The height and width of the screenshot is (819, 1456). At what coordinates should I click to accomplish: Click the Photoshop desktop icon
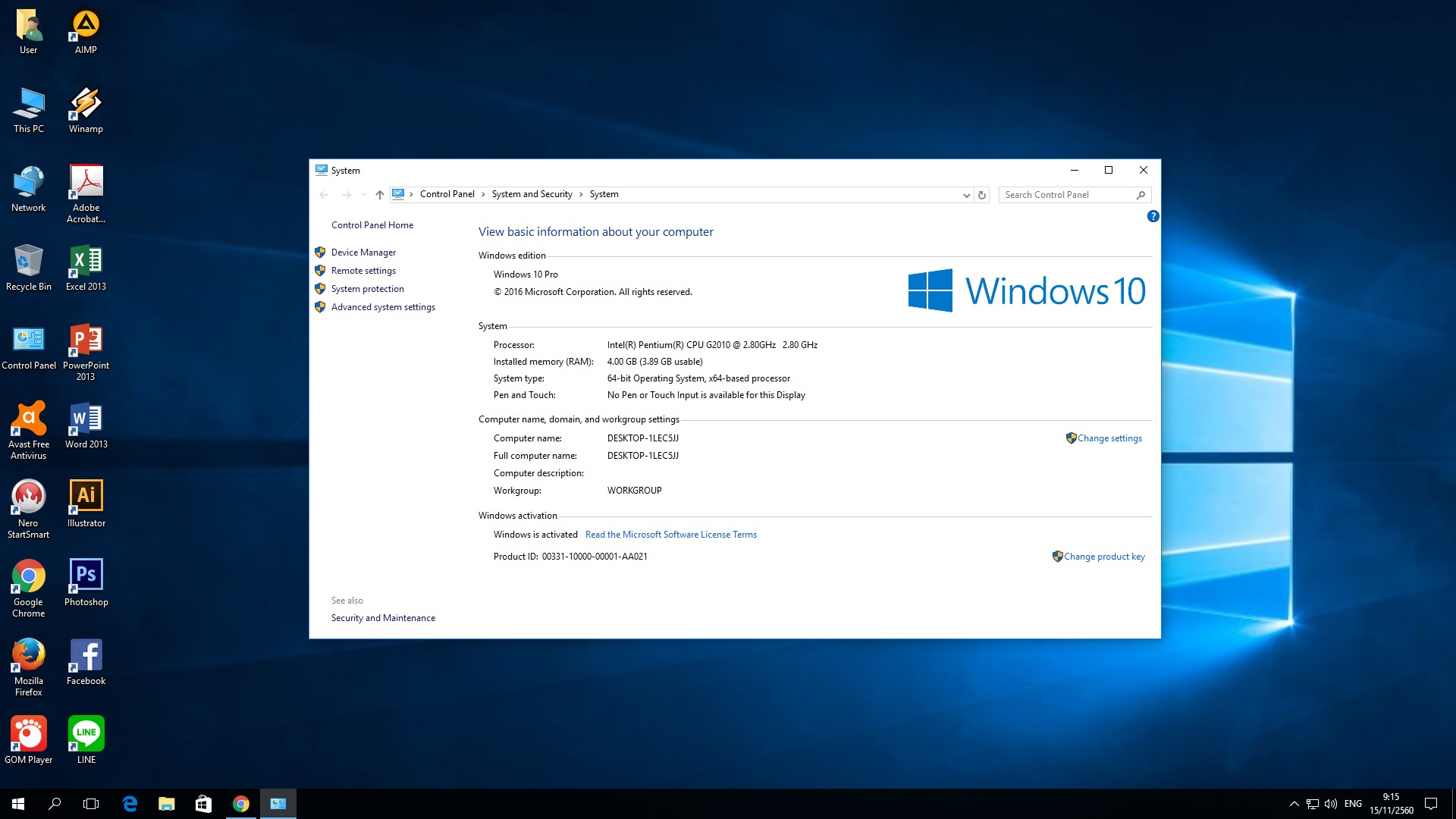coord(86,582)
